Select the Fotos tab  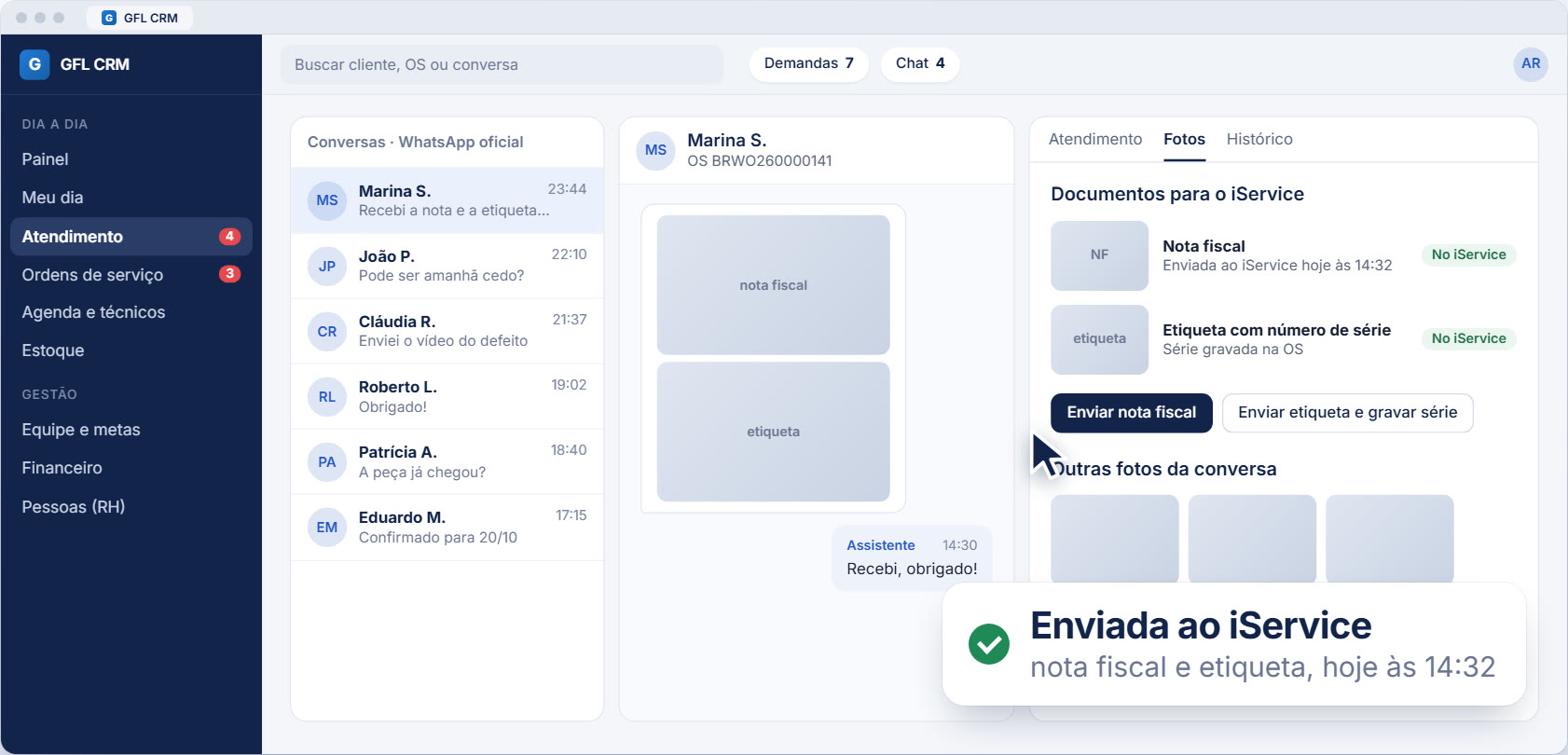point(1184,139)
